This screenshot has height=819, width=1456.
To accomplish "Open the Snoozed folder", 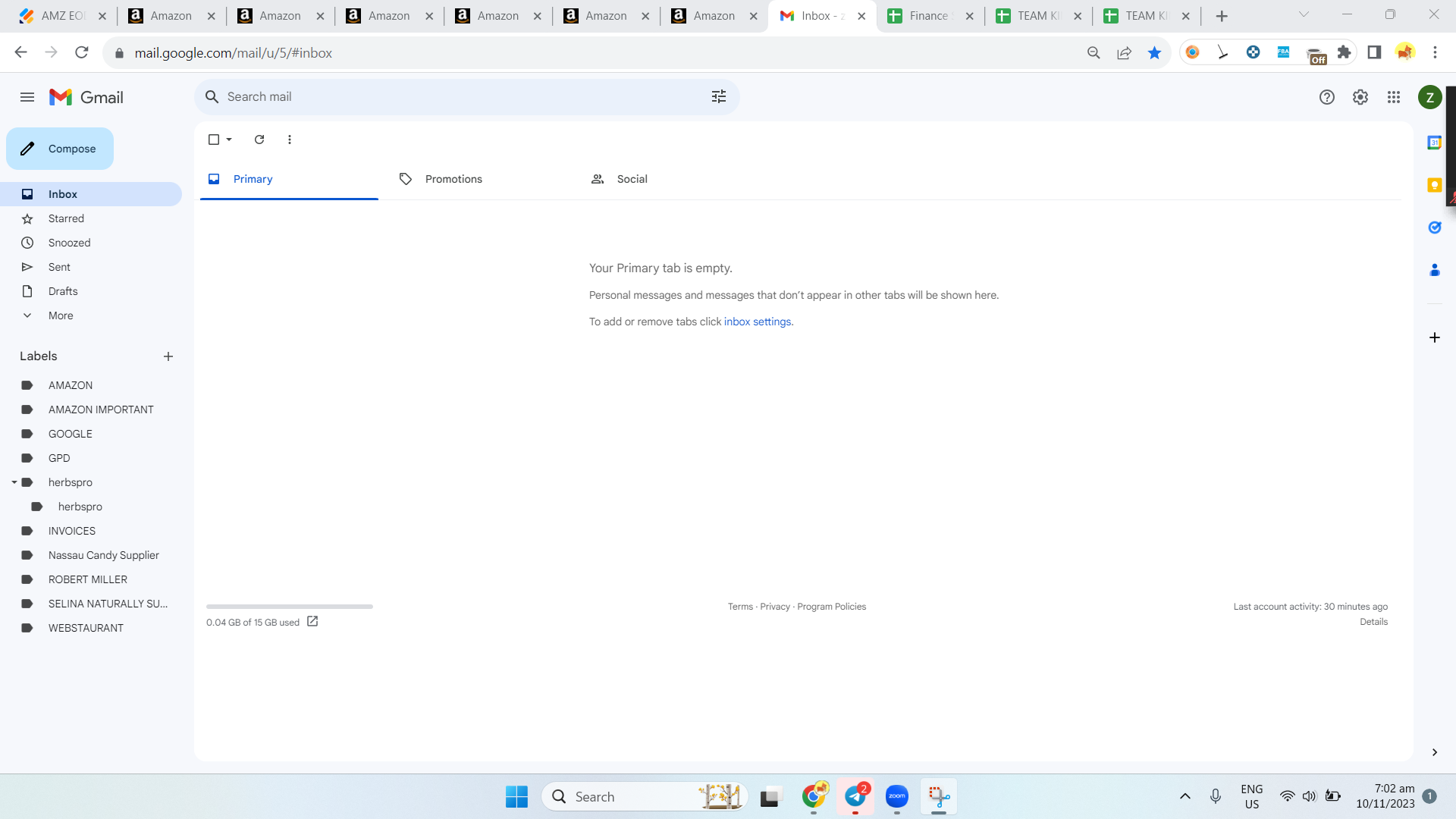I will click(91, 243).
